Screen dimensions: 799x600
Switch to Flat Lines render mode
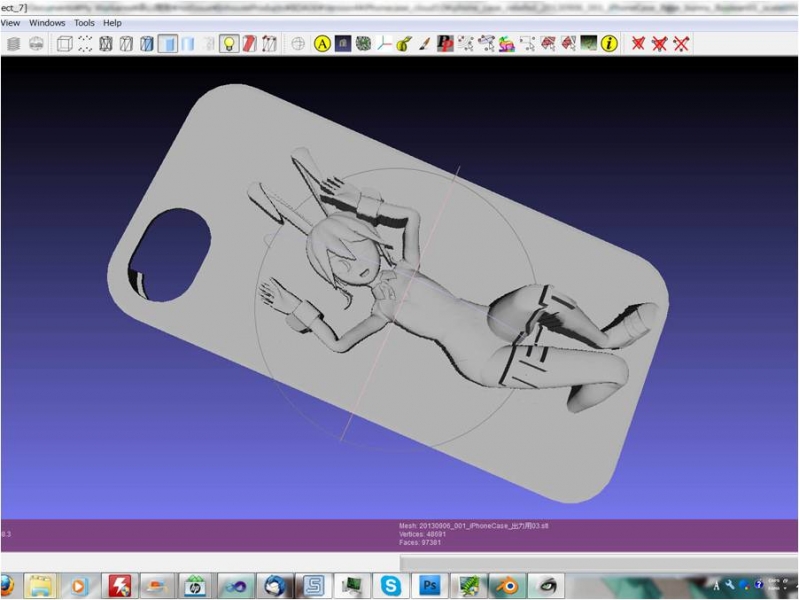[x=147, y=44]
